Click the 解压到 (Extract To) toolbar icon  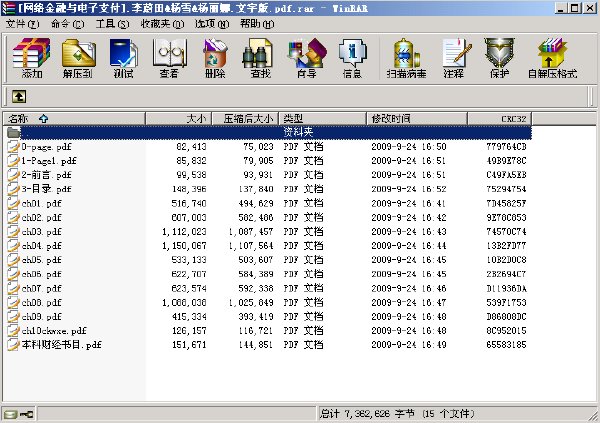(78, 58)
